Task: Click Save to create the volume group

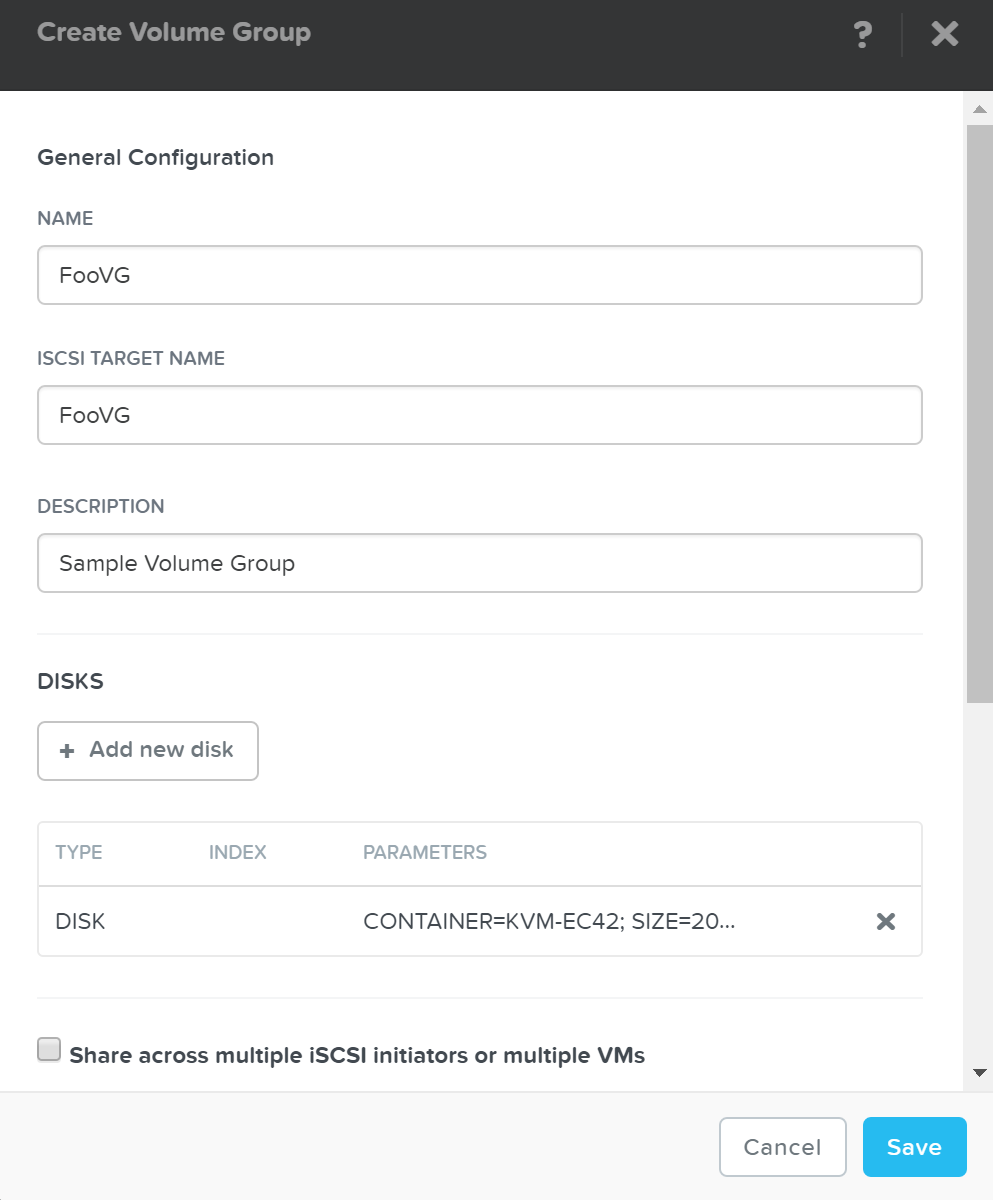Action: pos(914,1147)
